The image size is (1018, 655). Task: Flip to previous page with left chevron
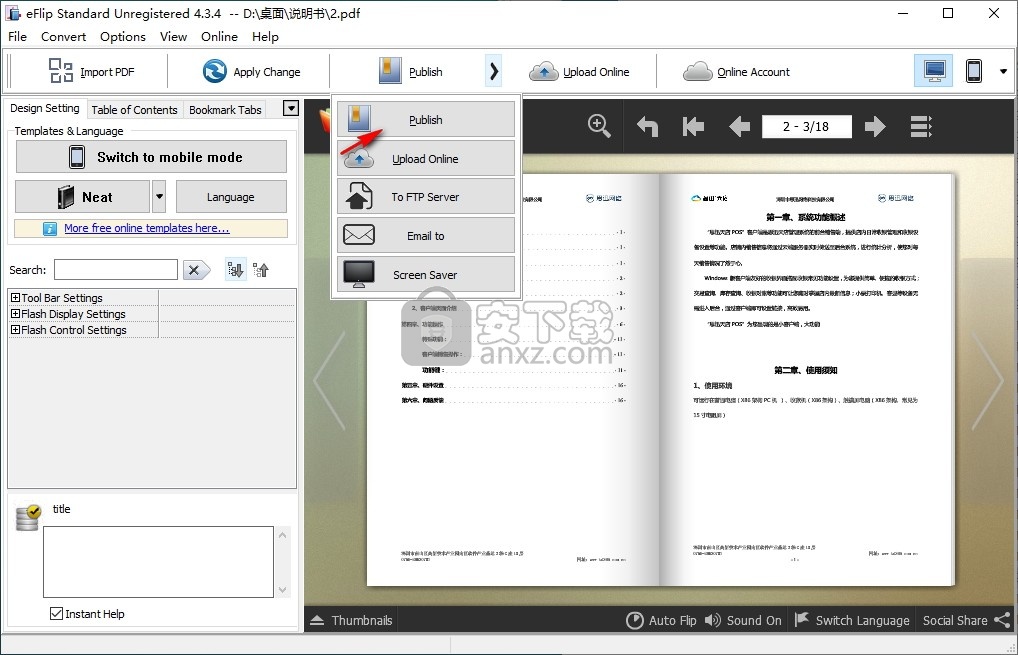329,380
